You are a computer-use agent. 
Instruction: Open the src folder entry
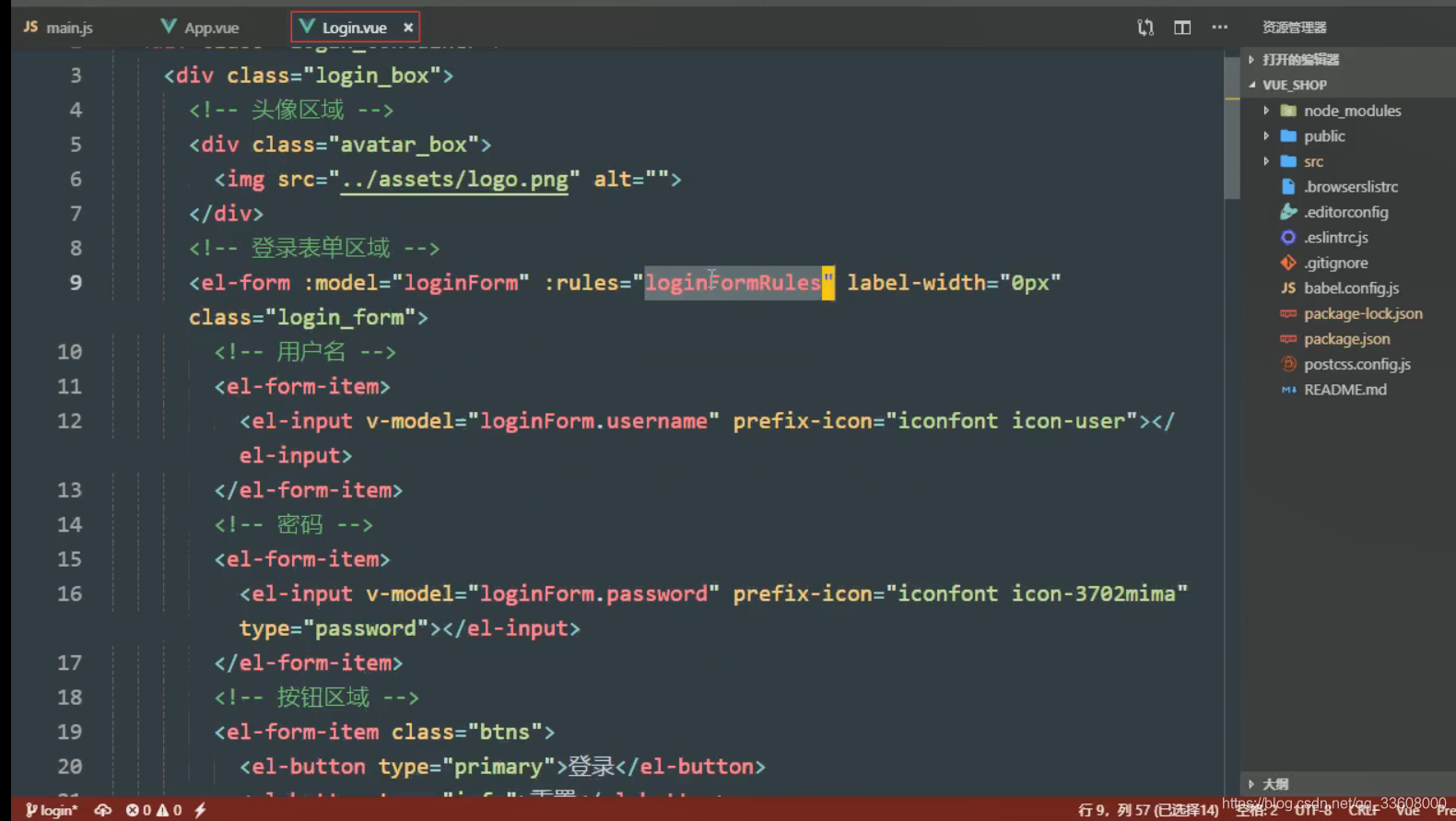pos(1313,161)
